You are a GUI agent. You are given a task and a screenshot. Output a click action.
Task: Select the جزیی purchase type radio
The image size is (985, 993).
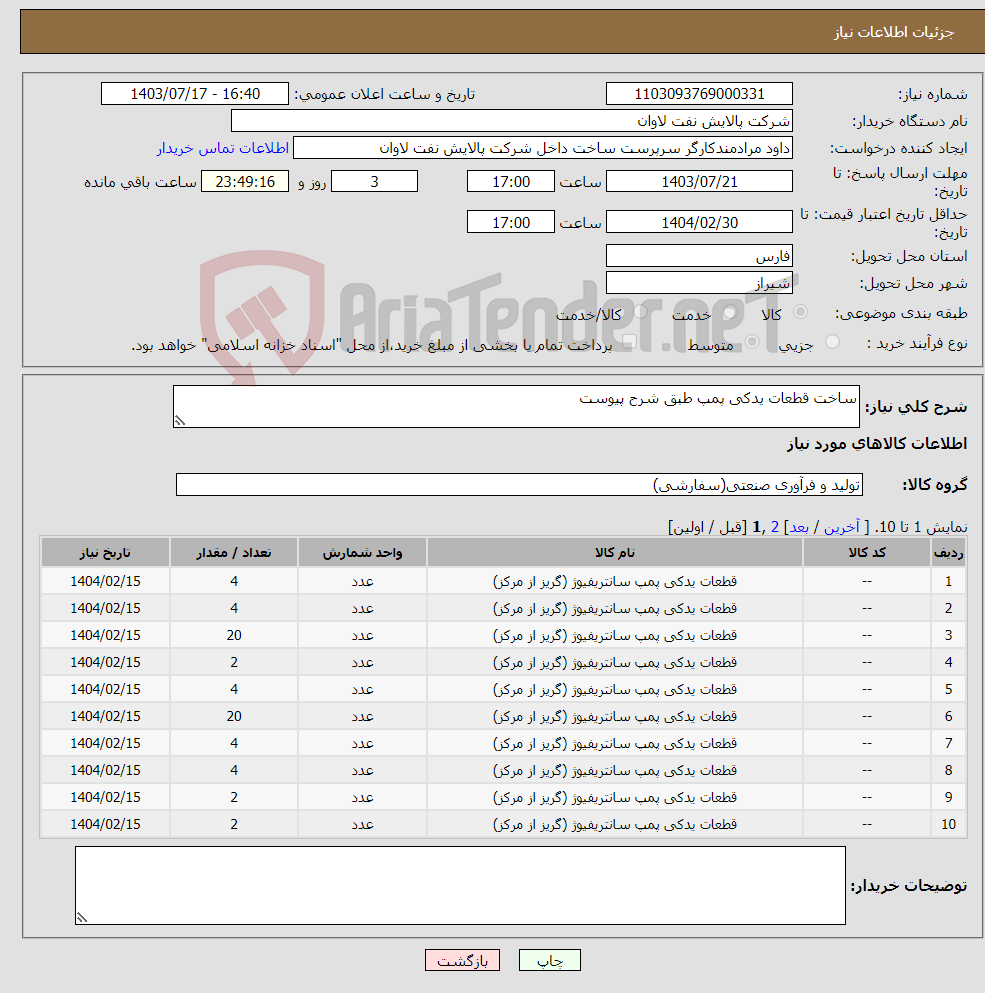coord(832,342)
